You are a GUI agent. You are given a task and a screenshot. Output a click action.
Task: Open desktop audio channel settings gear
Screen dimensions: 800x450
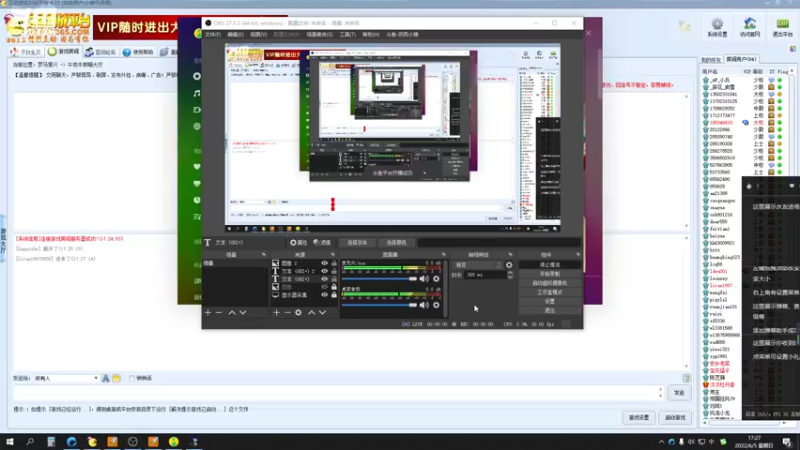[436, 305]
